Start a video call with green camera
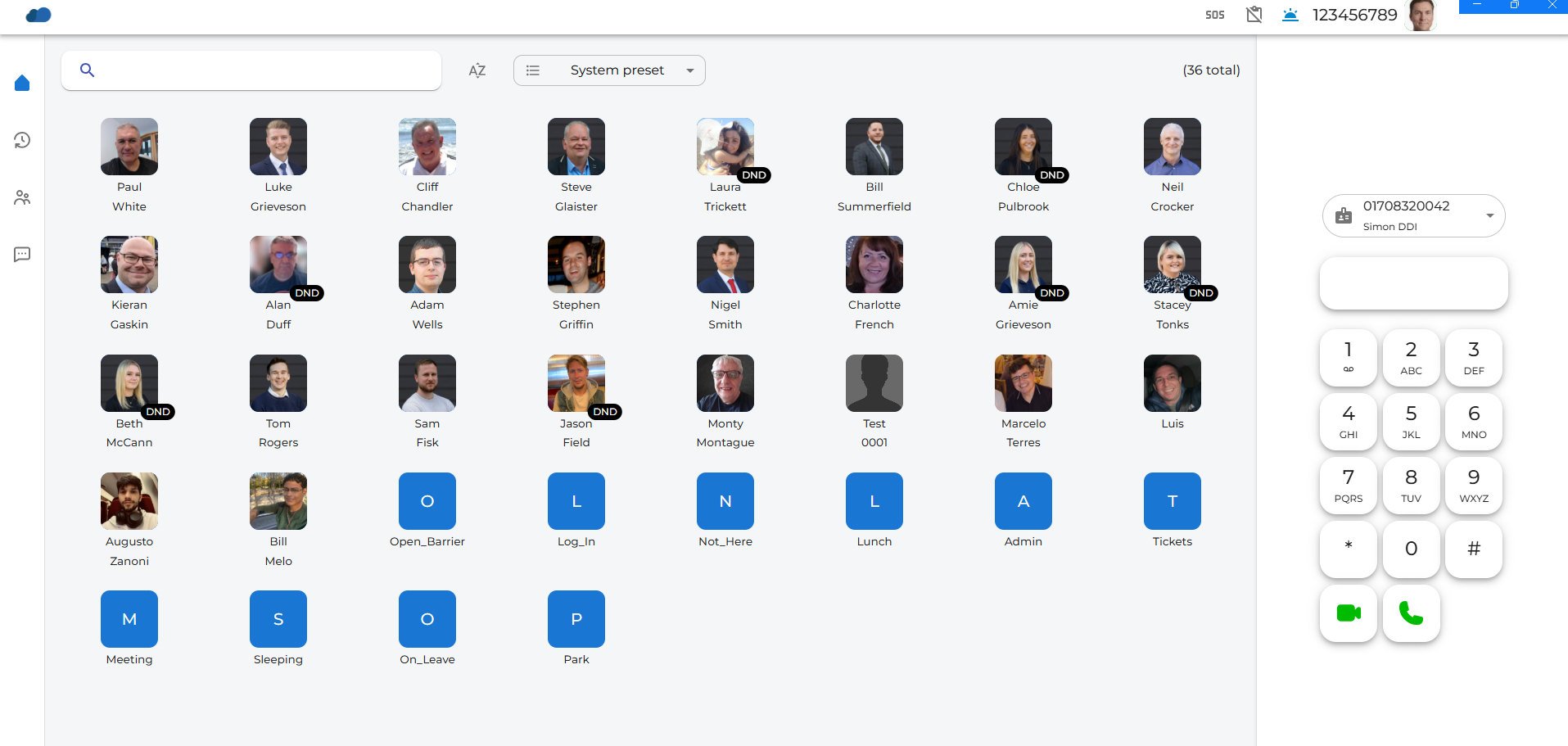The image size is (1568, 746). coord(1348,613)
